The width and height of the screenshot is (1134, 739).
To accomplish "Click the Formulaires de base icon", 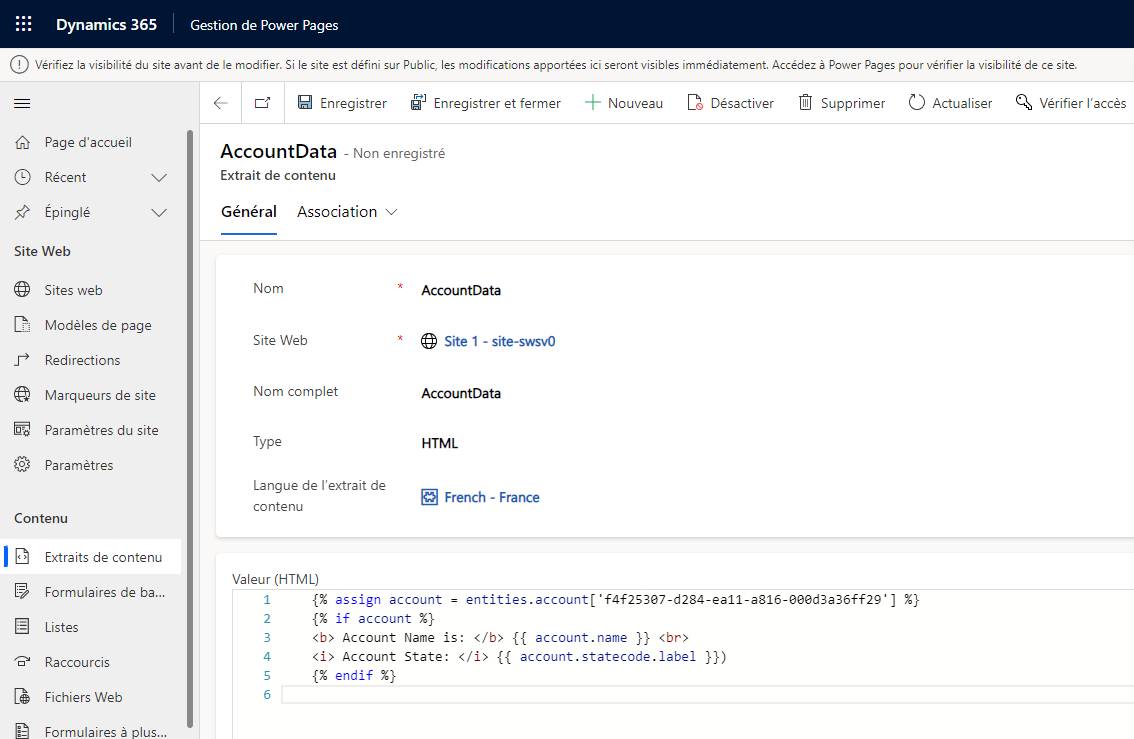I will point(22,591).
